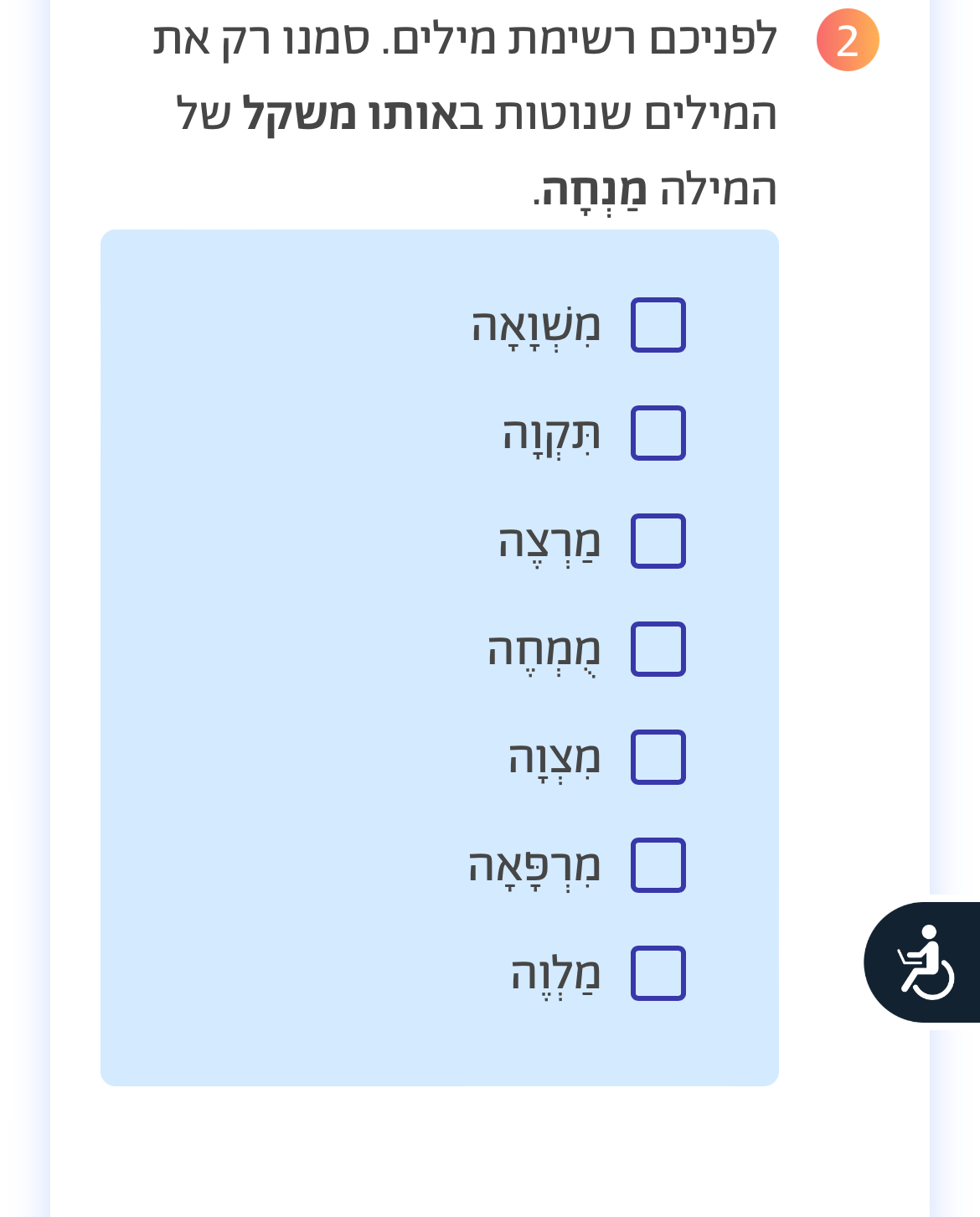This screenshot has width=980, height=1217.
Task: Click the מִצְוָה answer label
Action: [x=554, y=759]
